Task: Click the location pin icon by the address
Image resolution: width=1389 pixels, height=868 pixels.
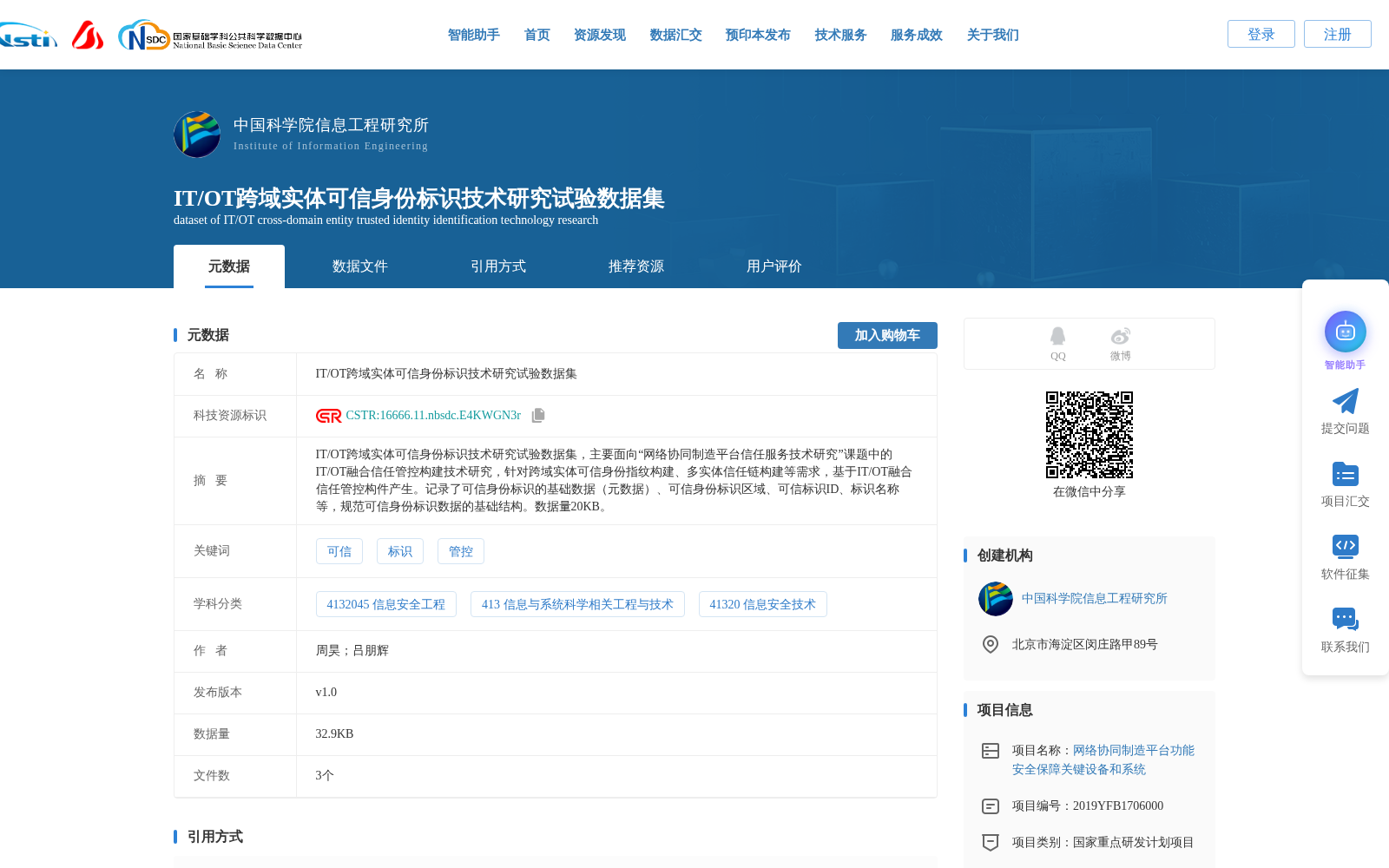Action: [x=990, y=644]
